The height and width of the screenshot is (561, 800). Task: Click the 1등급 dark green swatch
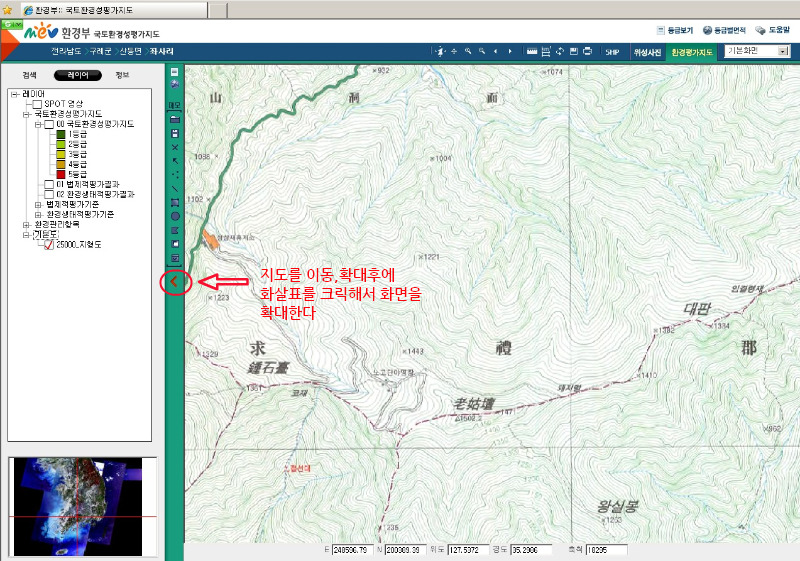[x=61, y=135]
